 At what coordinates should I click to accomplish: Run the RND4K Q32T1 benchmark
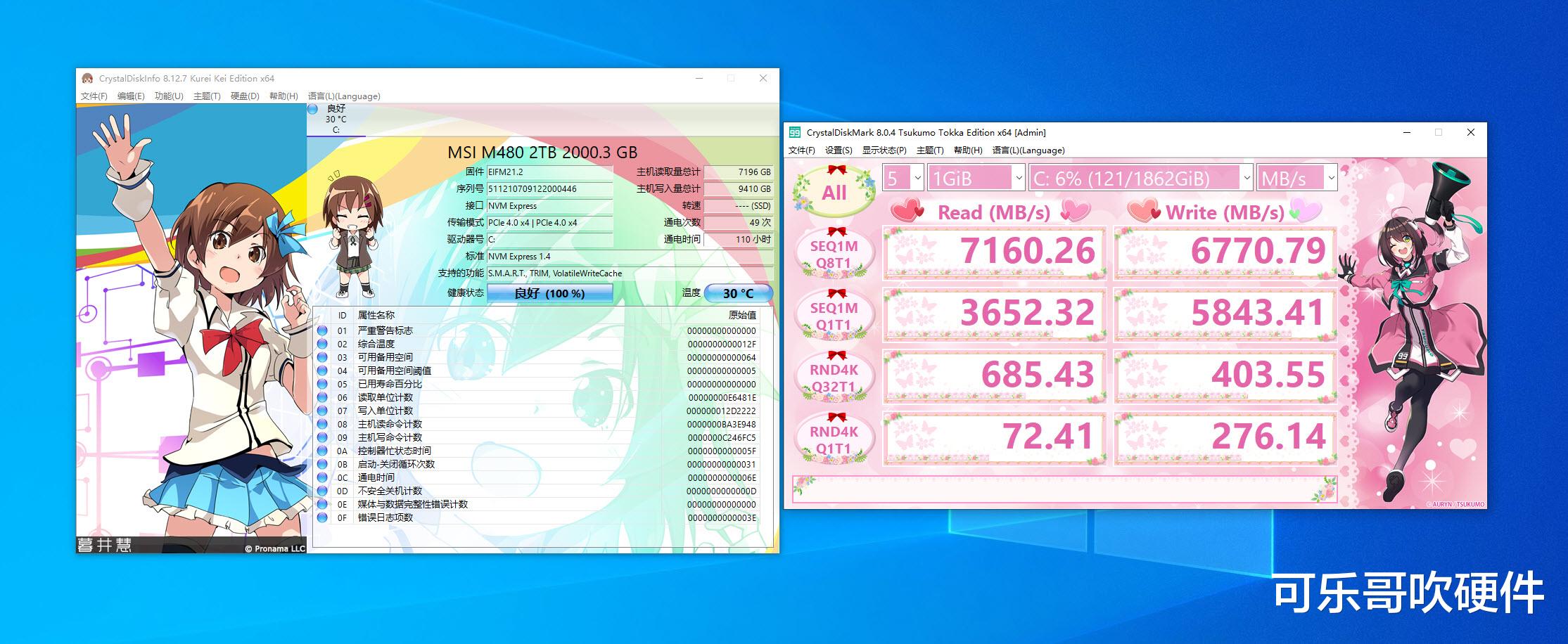(x=834, y=377)
